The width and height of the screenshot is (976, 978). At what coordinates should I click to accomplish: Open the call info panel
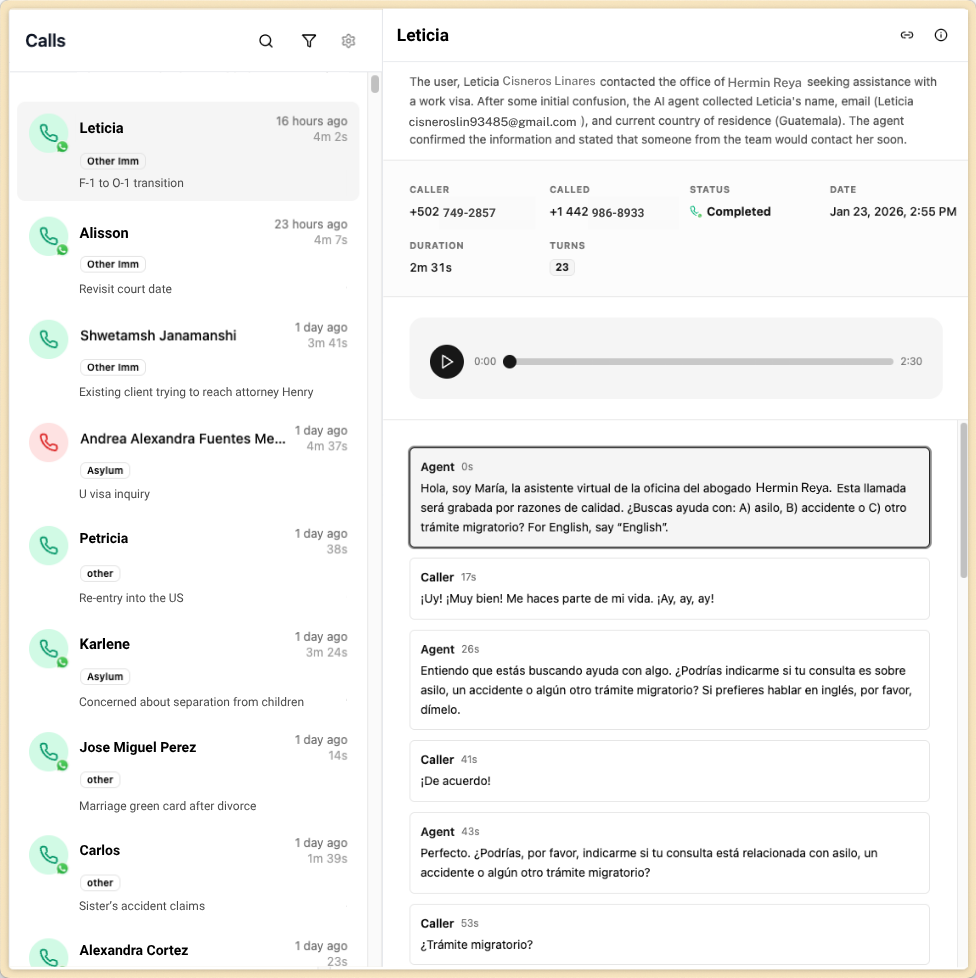(940, 35)
